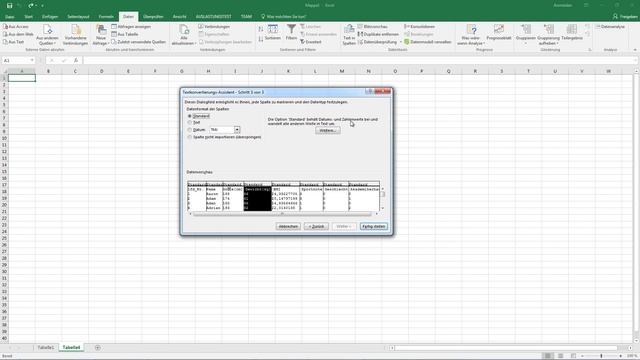Screen dimensions: 640x360
Task: Select the Standard radio button
Action: [x=189, y=116]
